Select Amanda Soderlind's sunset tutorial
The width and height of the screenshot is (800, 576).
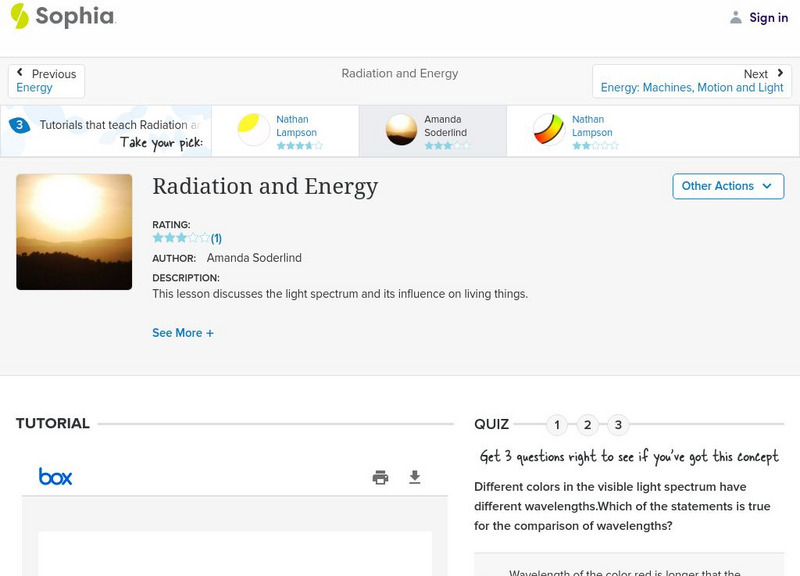pyautogui.click(x=433, y=131)
